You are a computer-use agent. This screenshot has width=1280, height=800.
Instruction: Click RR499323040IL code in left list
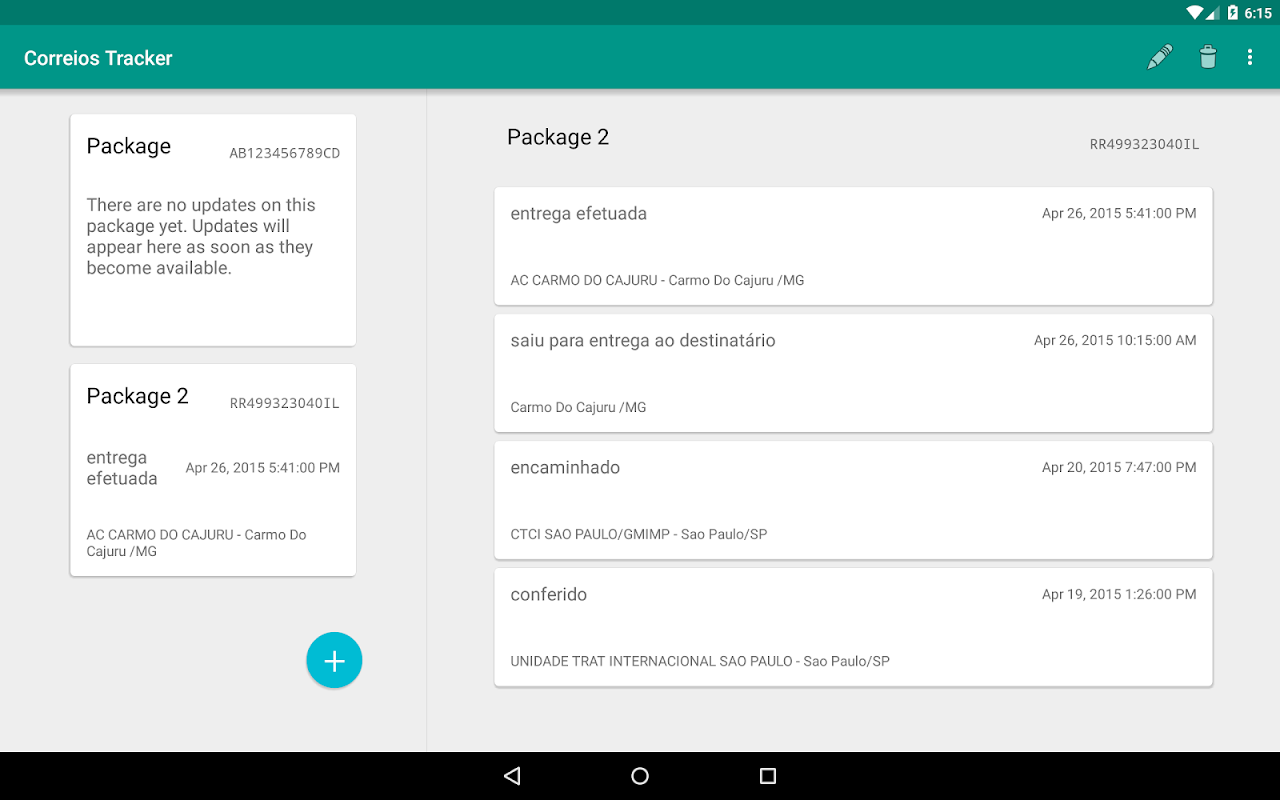tap(285, 403)
